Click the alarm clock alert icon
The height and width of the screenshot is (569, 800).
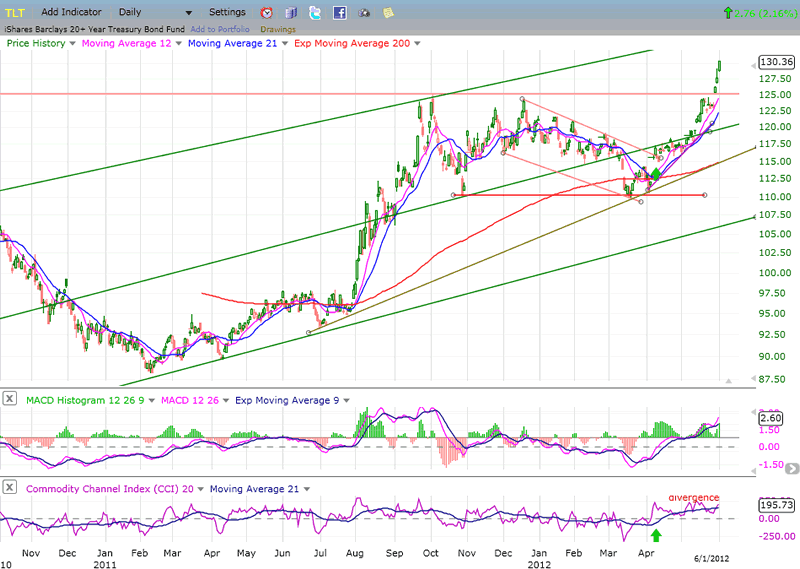pos(267,13)
